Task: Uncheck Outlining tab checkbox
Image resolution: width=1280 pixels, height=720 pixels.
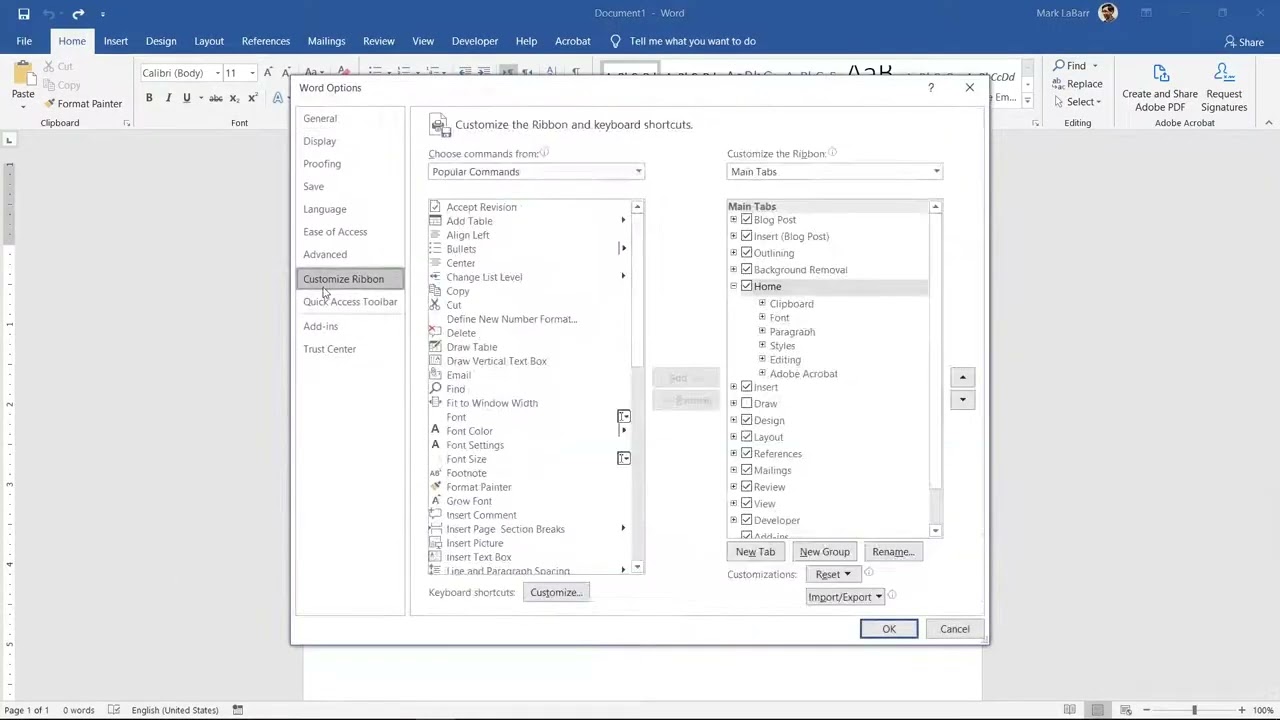Action: pos(746,253)
